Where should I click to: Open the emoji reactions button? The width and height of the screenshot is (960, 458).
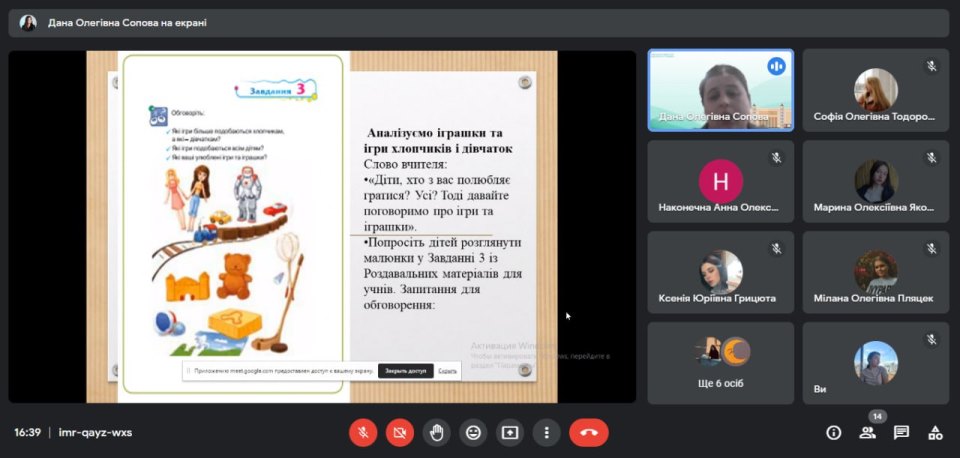[x=473, y=433]
